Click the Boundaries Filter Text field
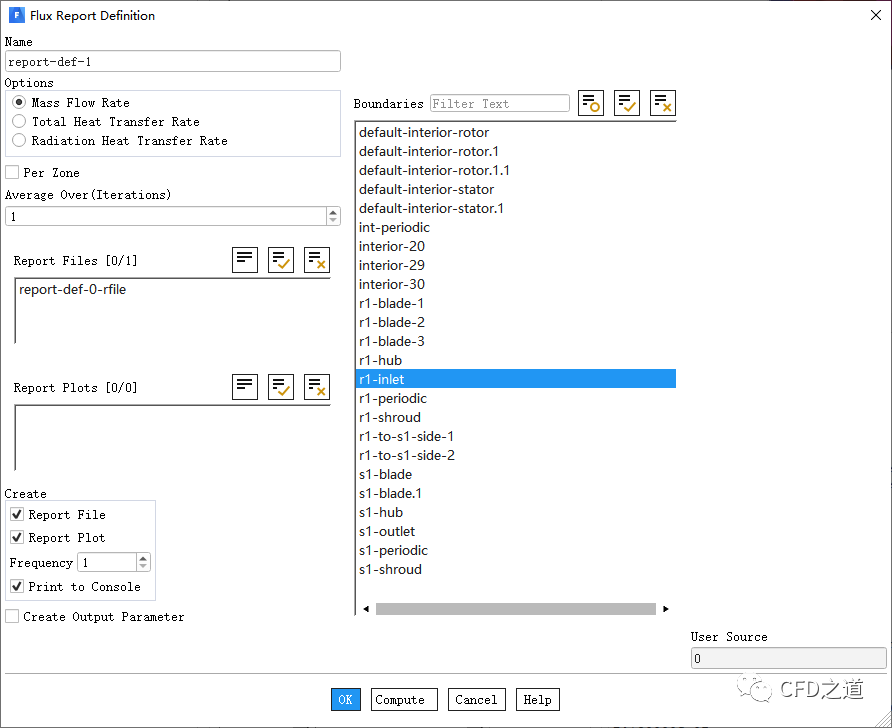The image size is (892, 728). click(x=499, y=103)
